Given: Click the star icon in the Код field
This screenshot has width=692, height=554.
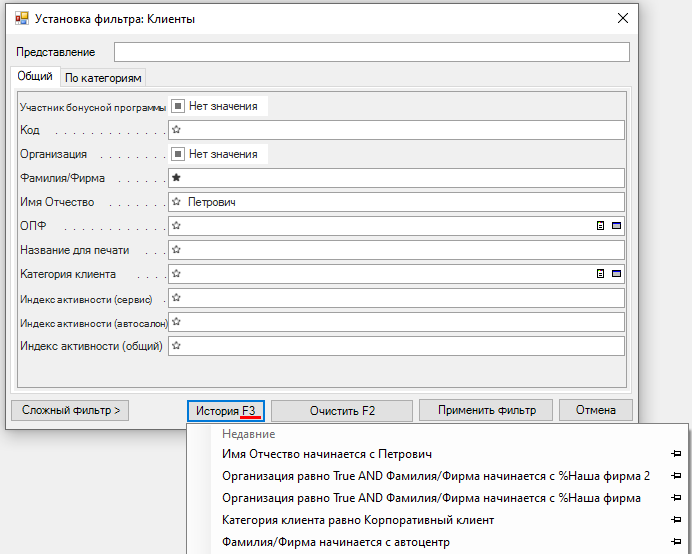Looking at the screenshot, I should point(177,130).
